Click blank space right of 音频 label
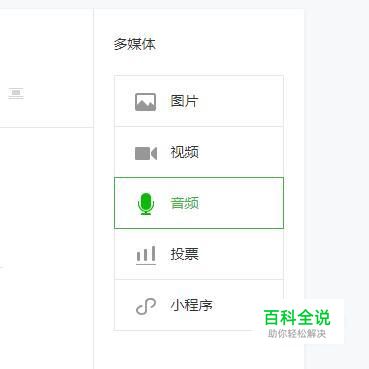This screenshot has height=369, width=369. (240, 203)
